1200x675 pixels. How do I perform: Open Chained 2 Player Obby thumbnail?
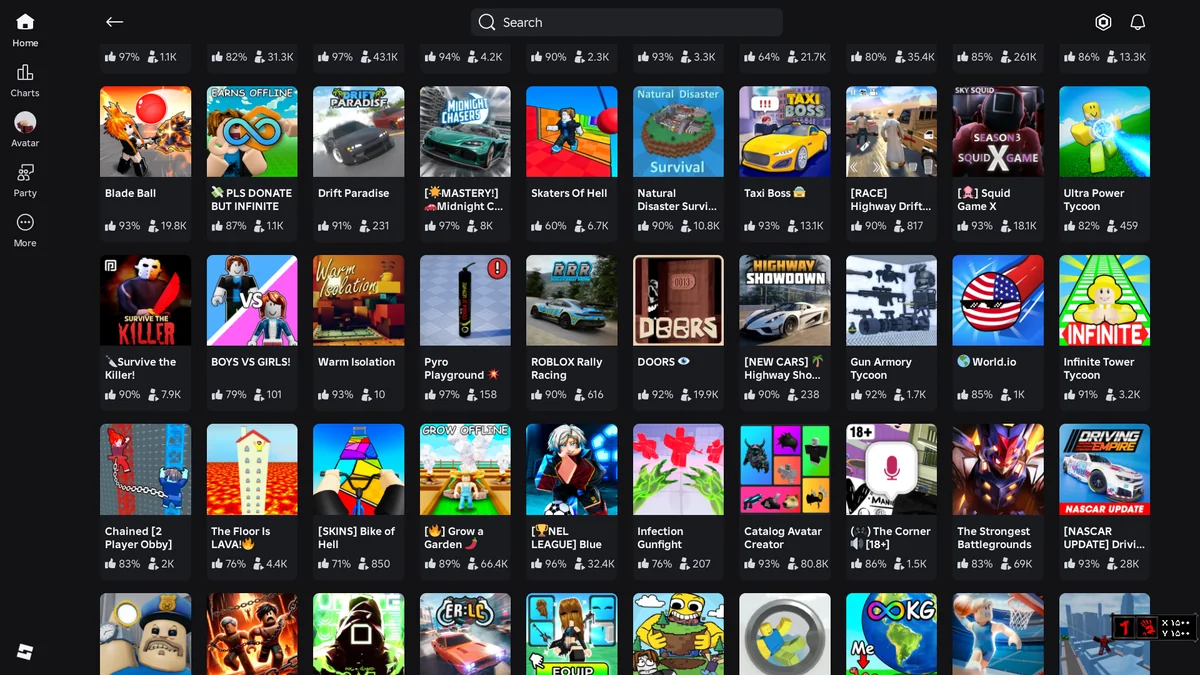click(146, 469)
